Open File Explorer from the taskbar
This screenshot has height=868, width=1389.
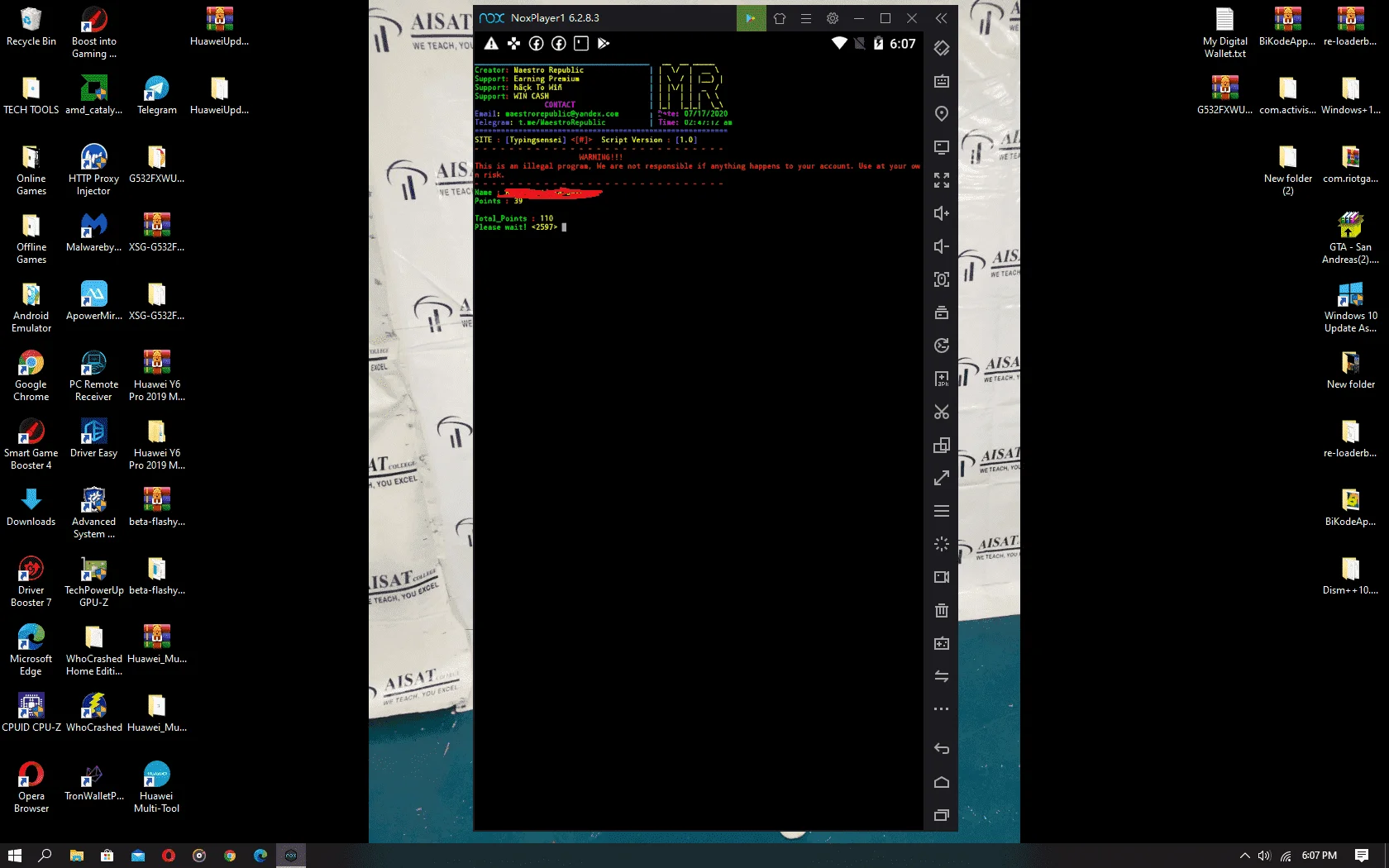[x=76, y=856]
